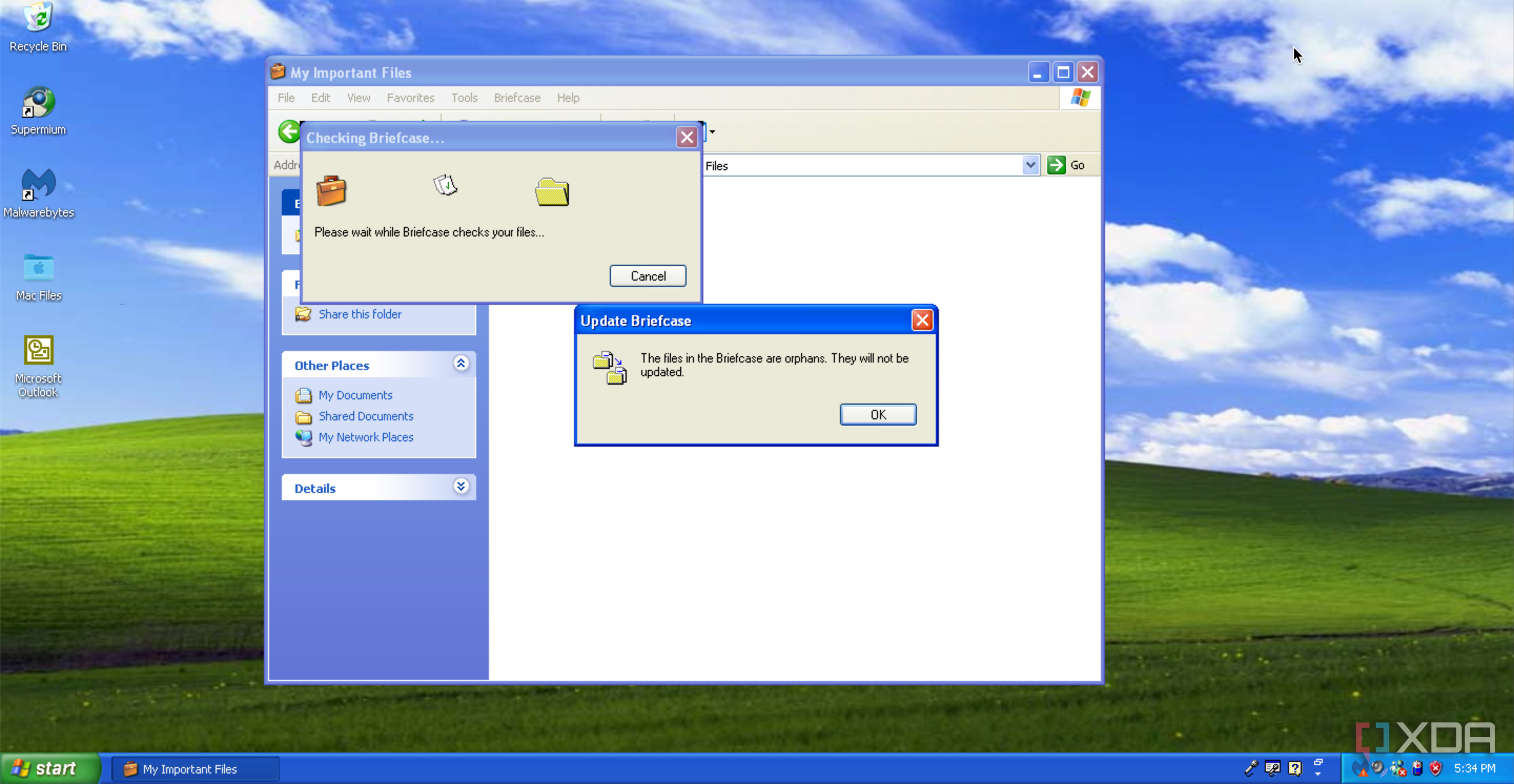This screenshot has width=1514, height=784.
Task: Open the Favorites menu
Action: click(410, 98)
